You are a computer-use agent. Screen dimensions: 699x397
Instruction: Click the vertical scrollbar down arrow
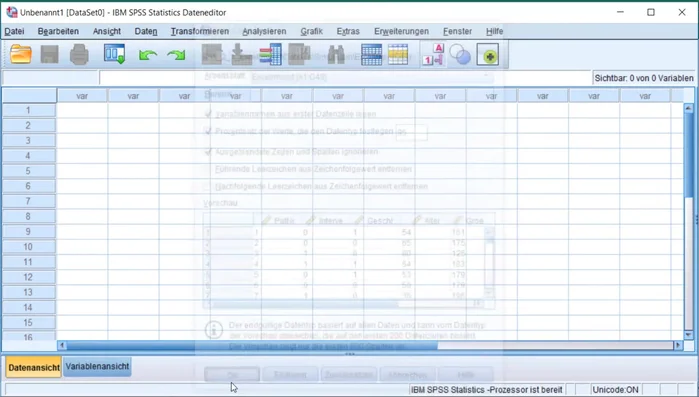tap(688, 335)
